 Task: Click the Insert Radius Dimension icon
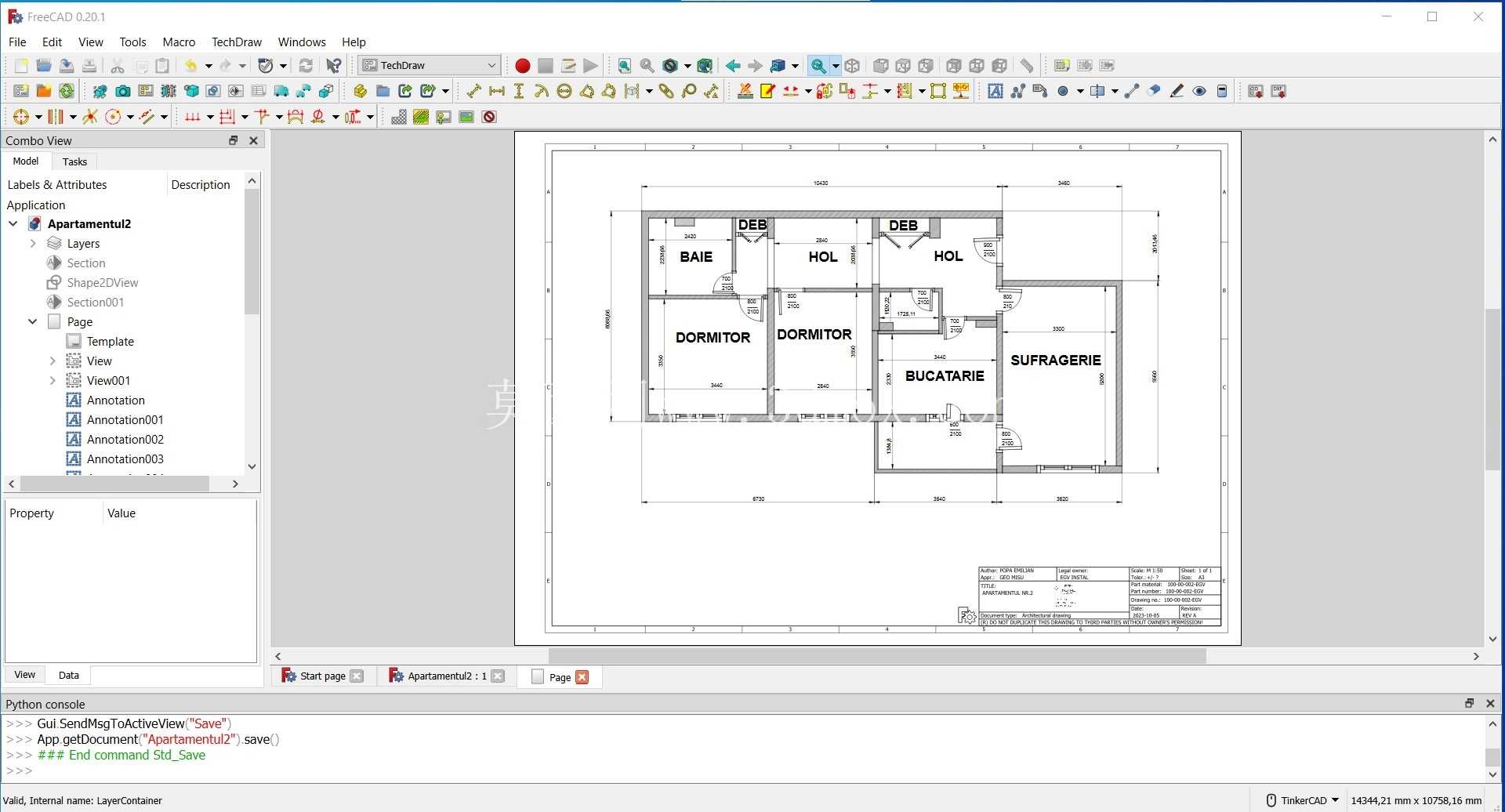click(542, 92)
